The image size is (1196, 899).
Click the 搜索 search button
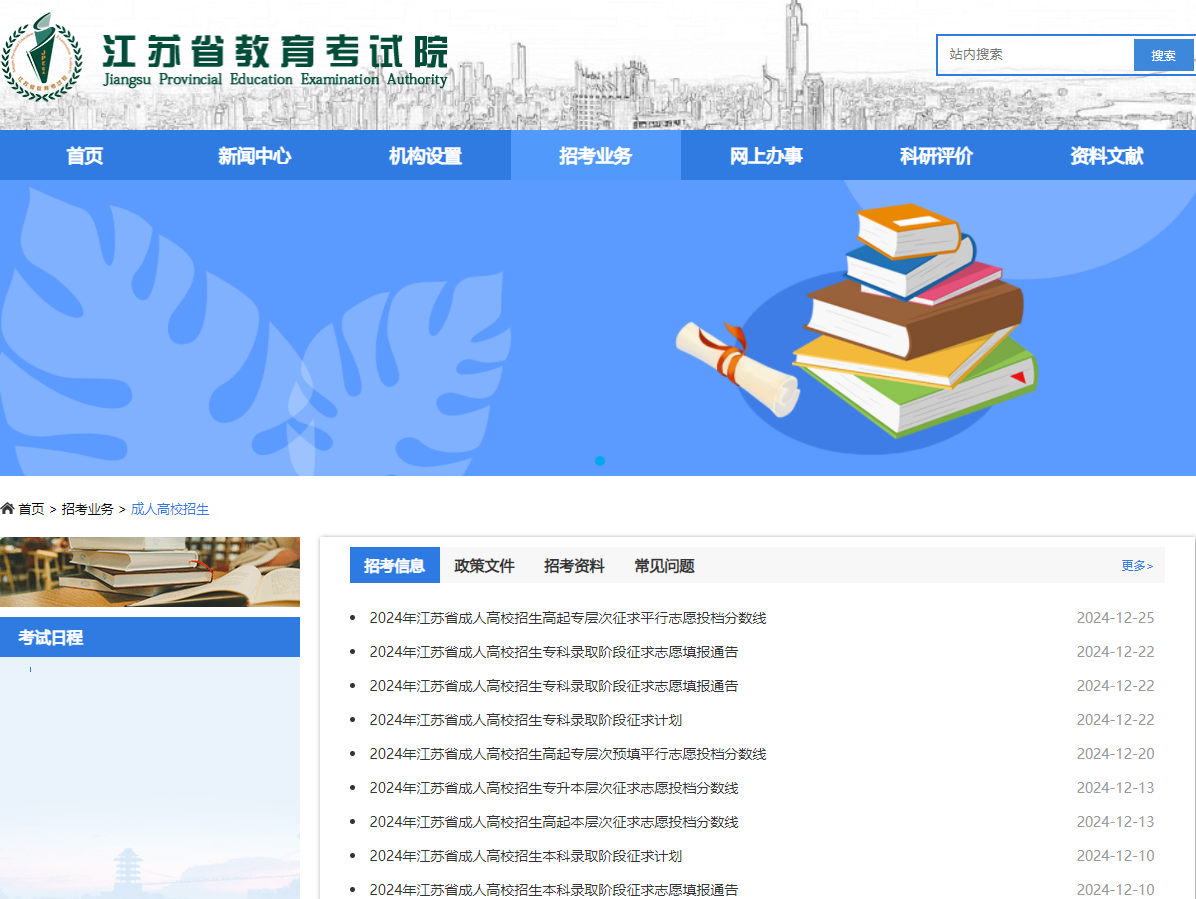(x=1163, y=55)
